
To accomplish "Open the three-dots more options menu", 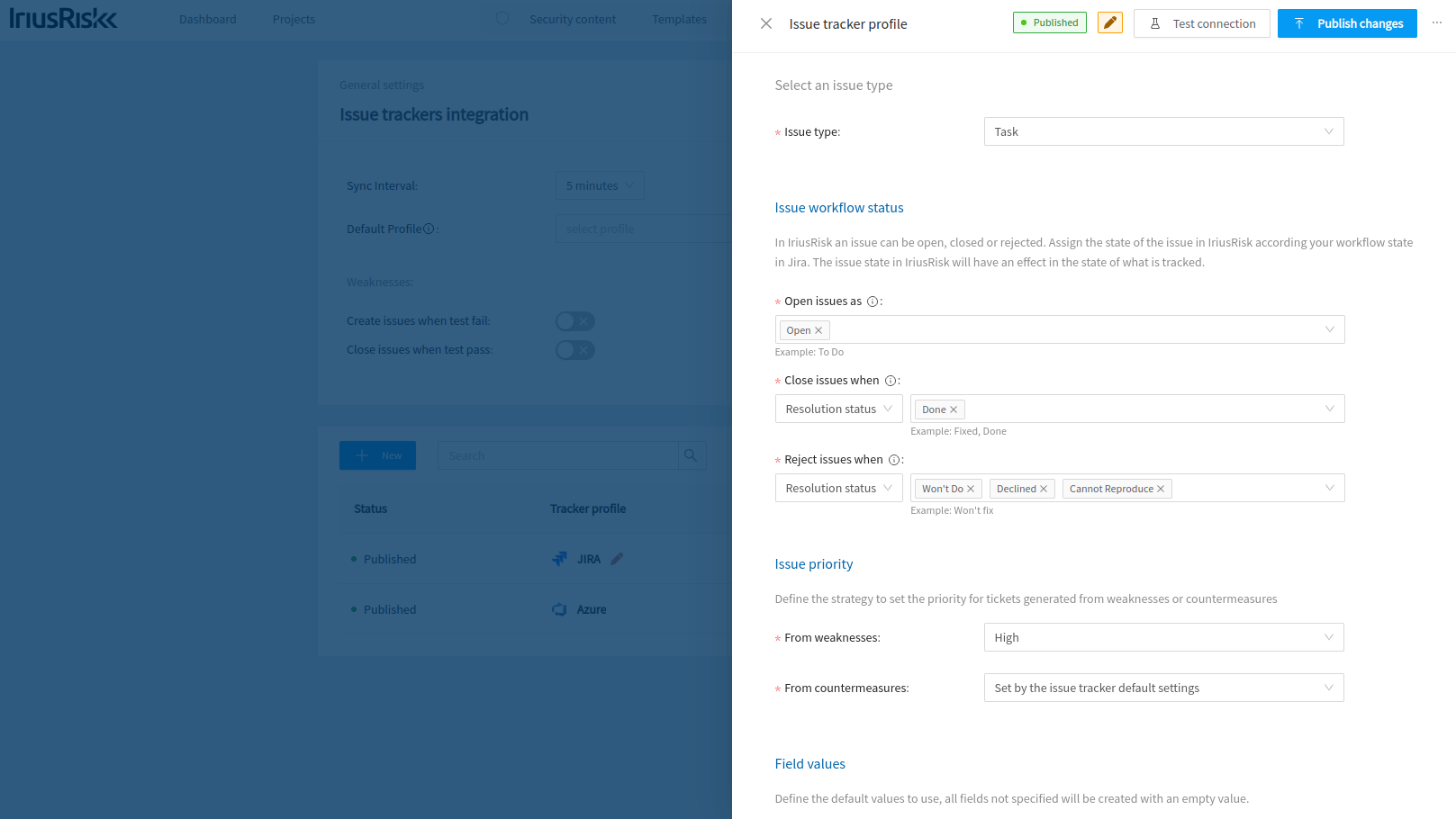I will click(1437, 22).
